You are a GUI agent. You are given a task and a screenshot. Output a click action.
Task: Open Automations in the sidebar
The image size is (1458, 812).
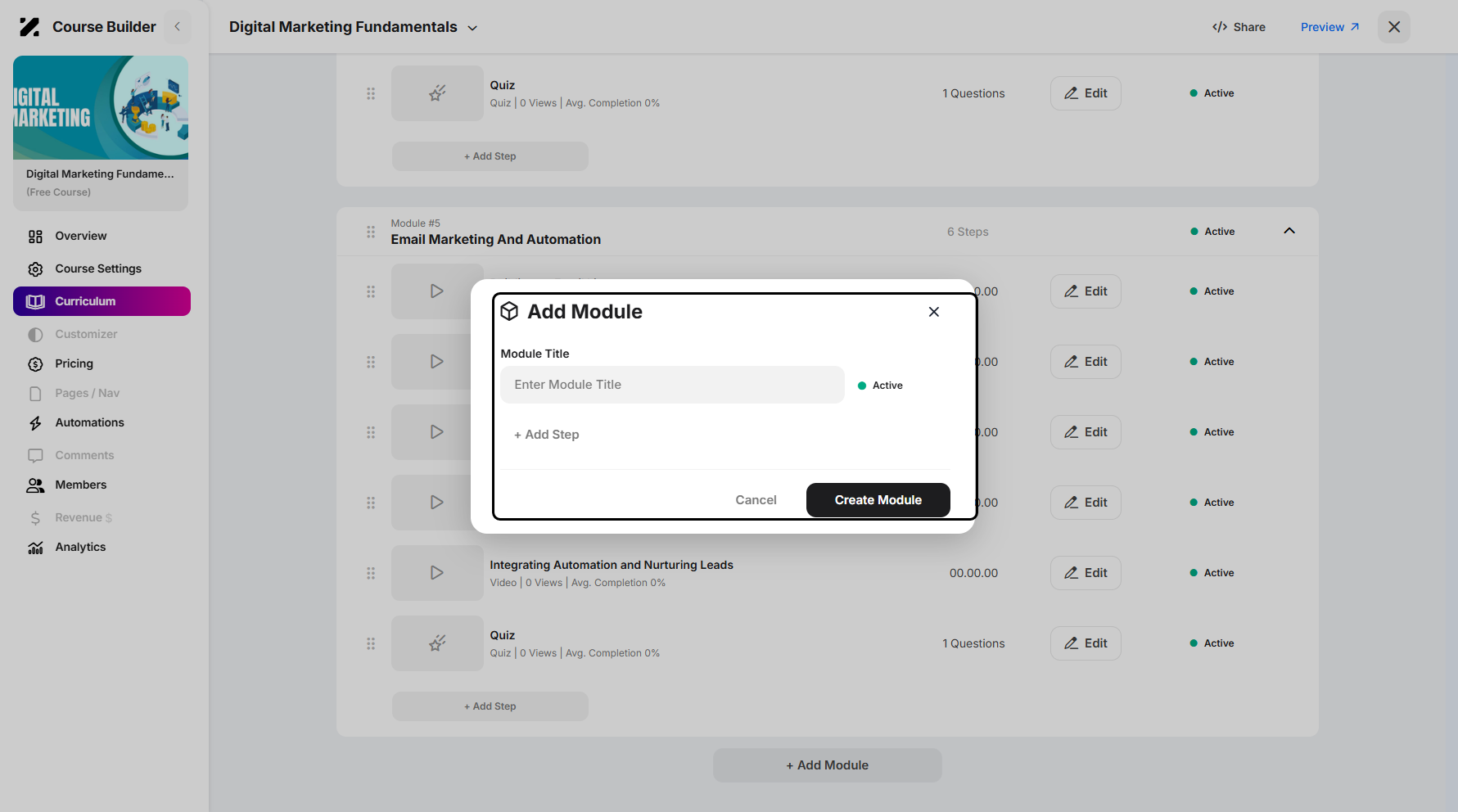(x=76, y=422)
